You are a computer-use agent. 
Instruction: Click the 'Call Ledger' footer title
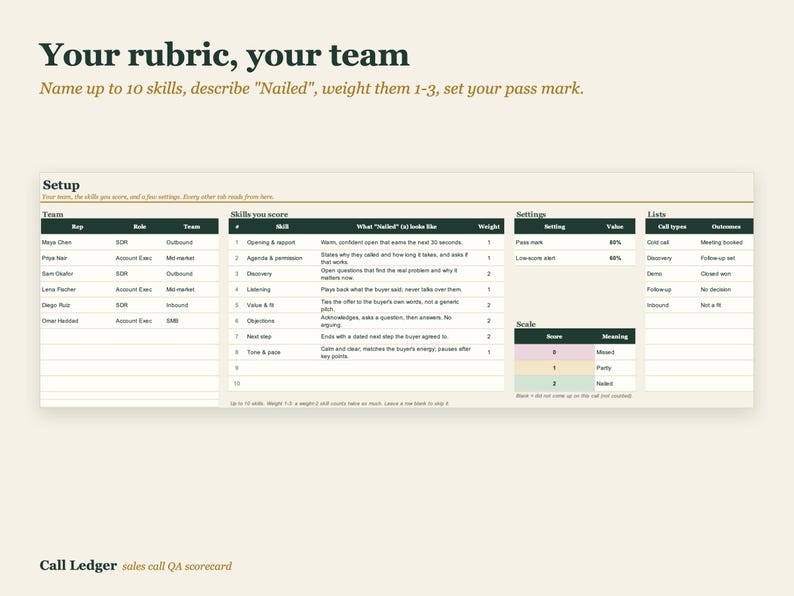(78, 565)
